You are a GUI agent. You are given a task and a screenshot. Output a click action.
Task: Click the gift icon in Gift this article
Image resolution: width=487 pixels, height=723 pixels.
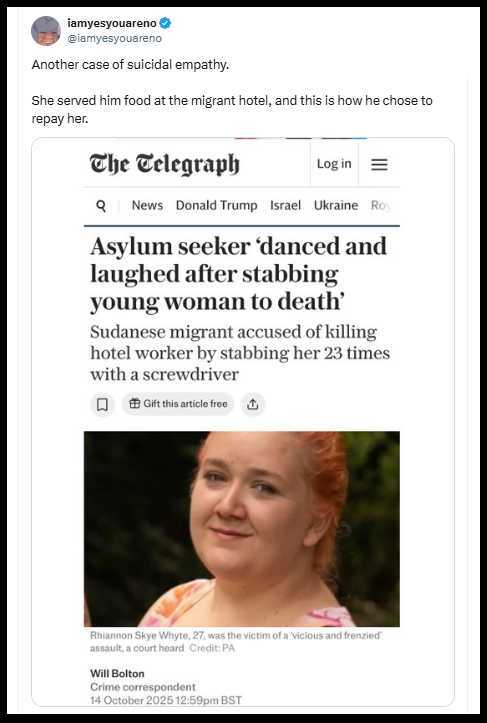pos(135,404)
